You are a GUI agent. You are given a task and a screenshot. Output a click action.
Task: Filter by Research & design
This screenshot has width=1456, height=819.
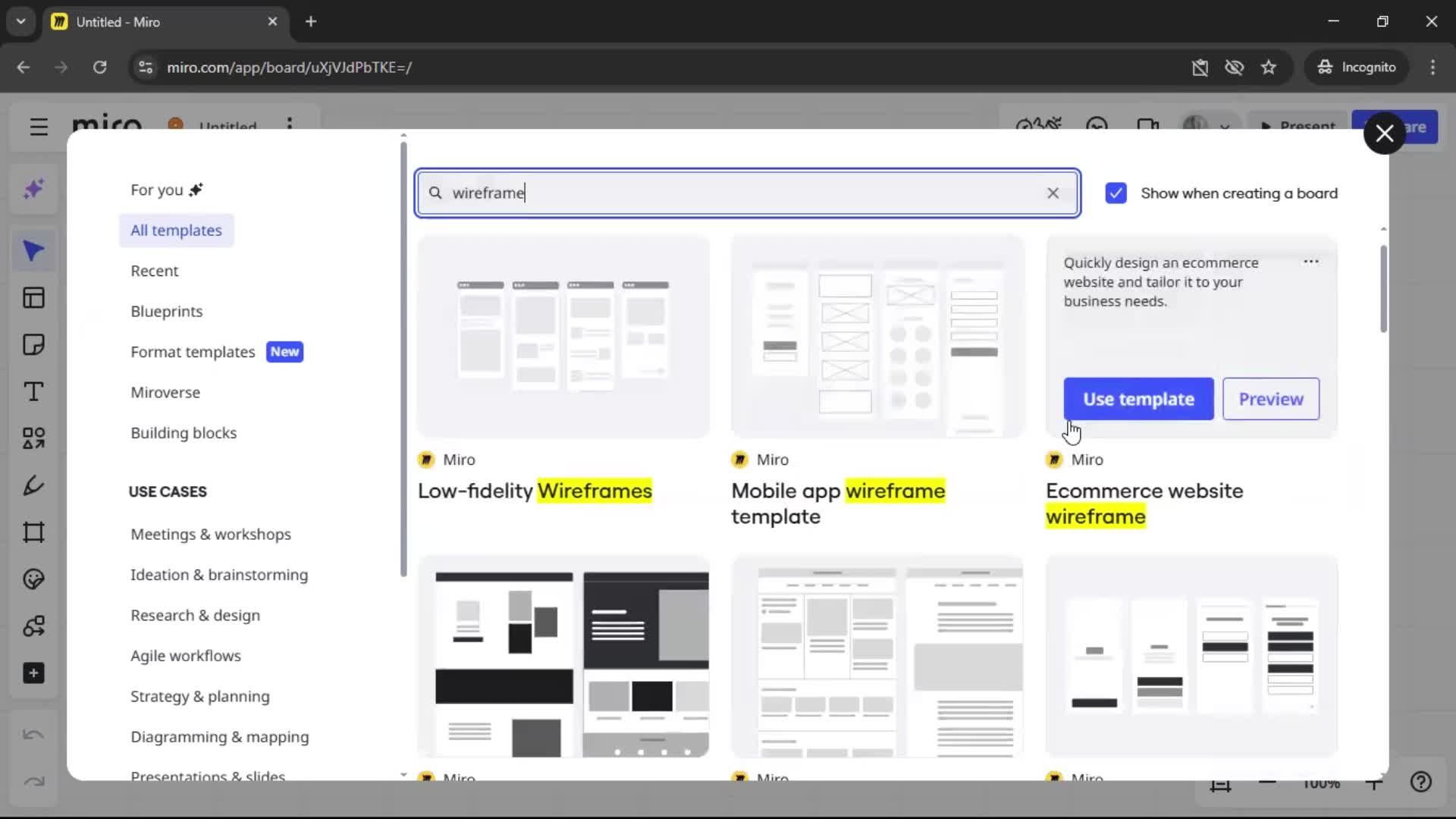(x=195, y=616)
